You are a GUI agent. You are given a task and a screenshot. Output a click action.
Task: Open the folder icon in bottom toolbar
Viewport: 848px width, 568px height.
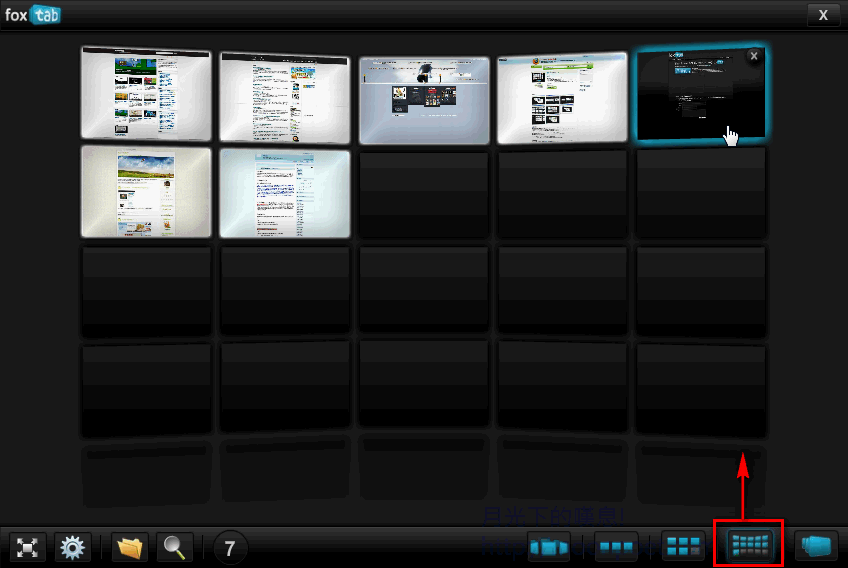(130, 548)
